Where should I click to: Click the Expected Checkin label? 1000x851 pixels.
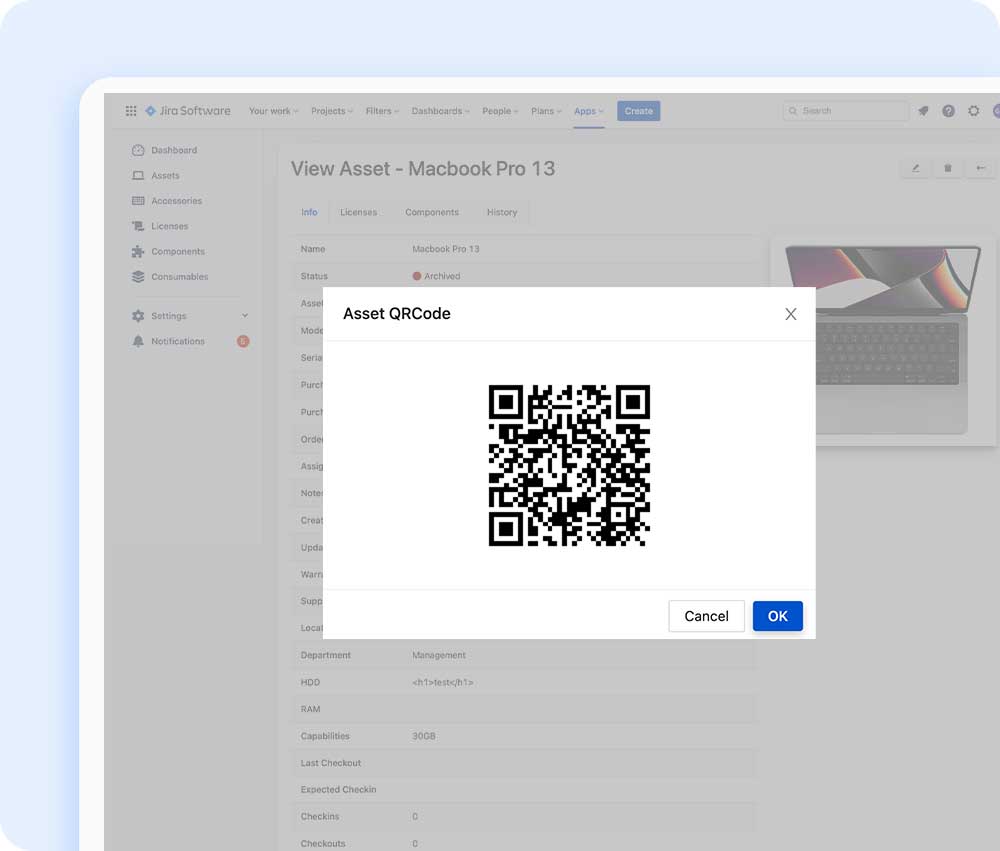point(338,790)
